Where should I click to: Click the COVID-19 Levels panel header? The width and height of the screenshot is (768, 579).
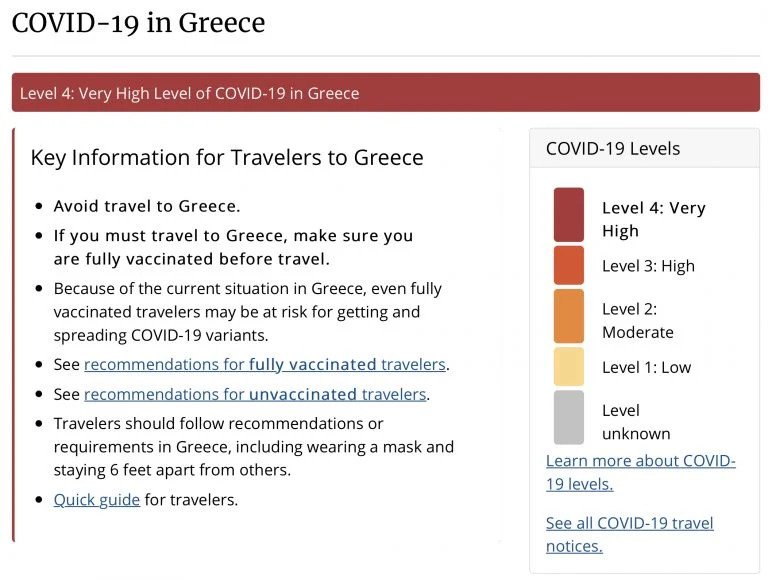[613, 149]
